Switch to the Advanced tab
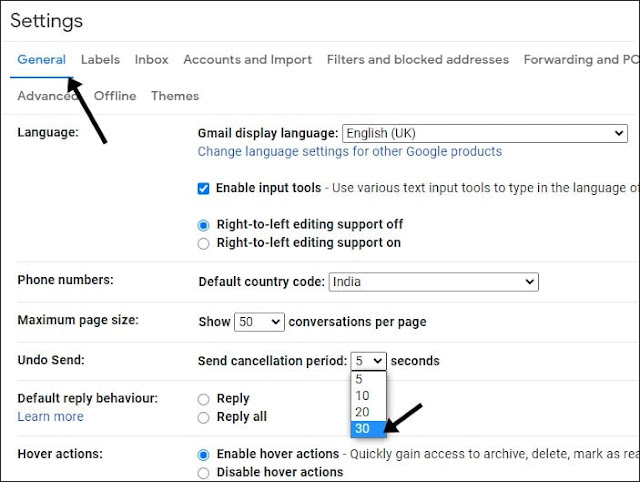The image size is (640, 482). [x=47, y=96]
